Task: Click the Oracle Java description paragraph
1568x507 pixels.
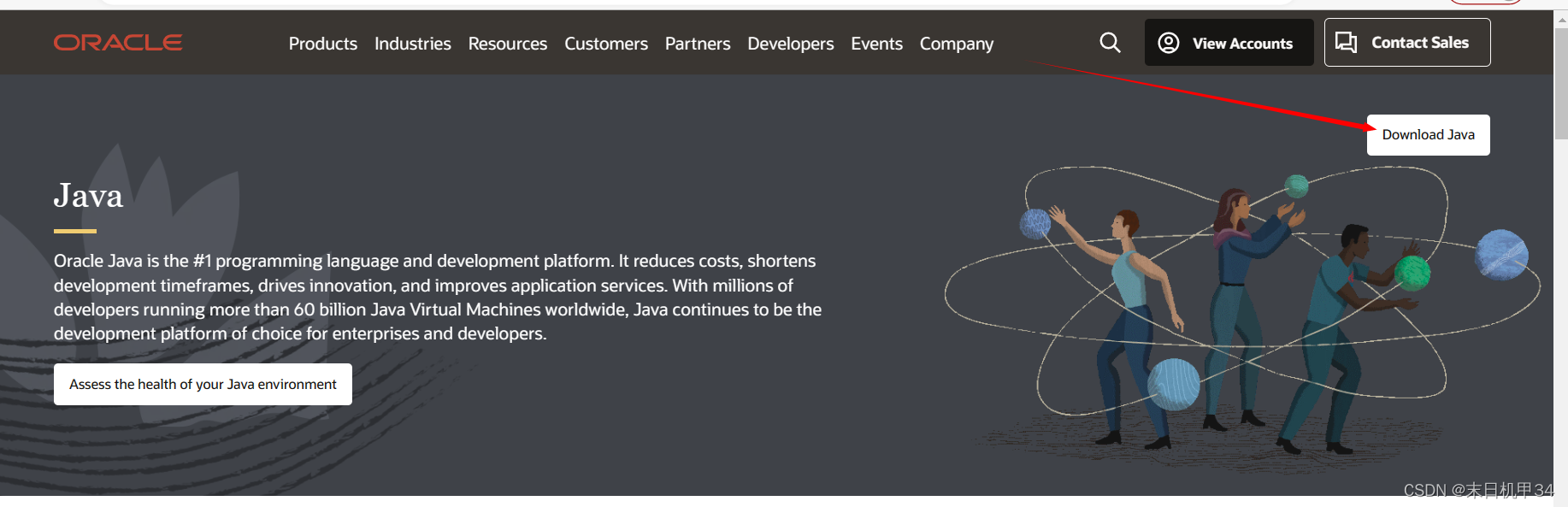Action: [x=438, y=297]
